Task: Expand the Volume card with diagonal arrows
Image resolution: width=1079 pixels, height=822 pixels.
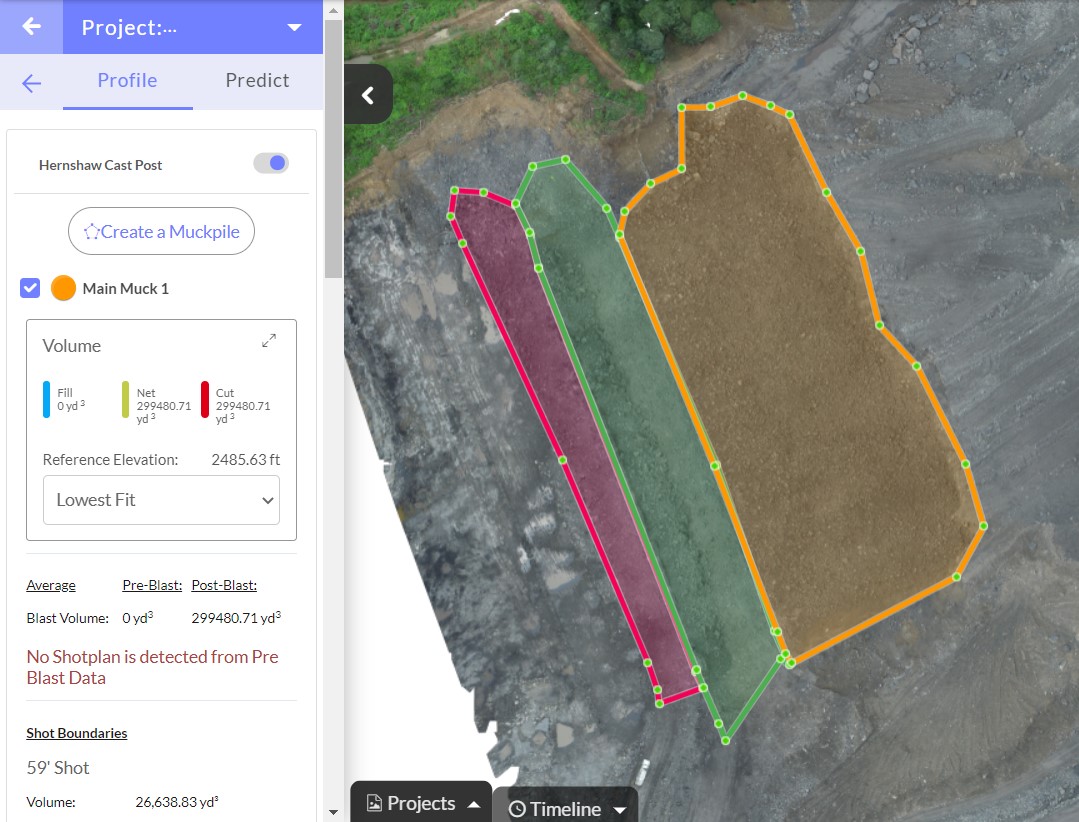Action: pos(269,341)
